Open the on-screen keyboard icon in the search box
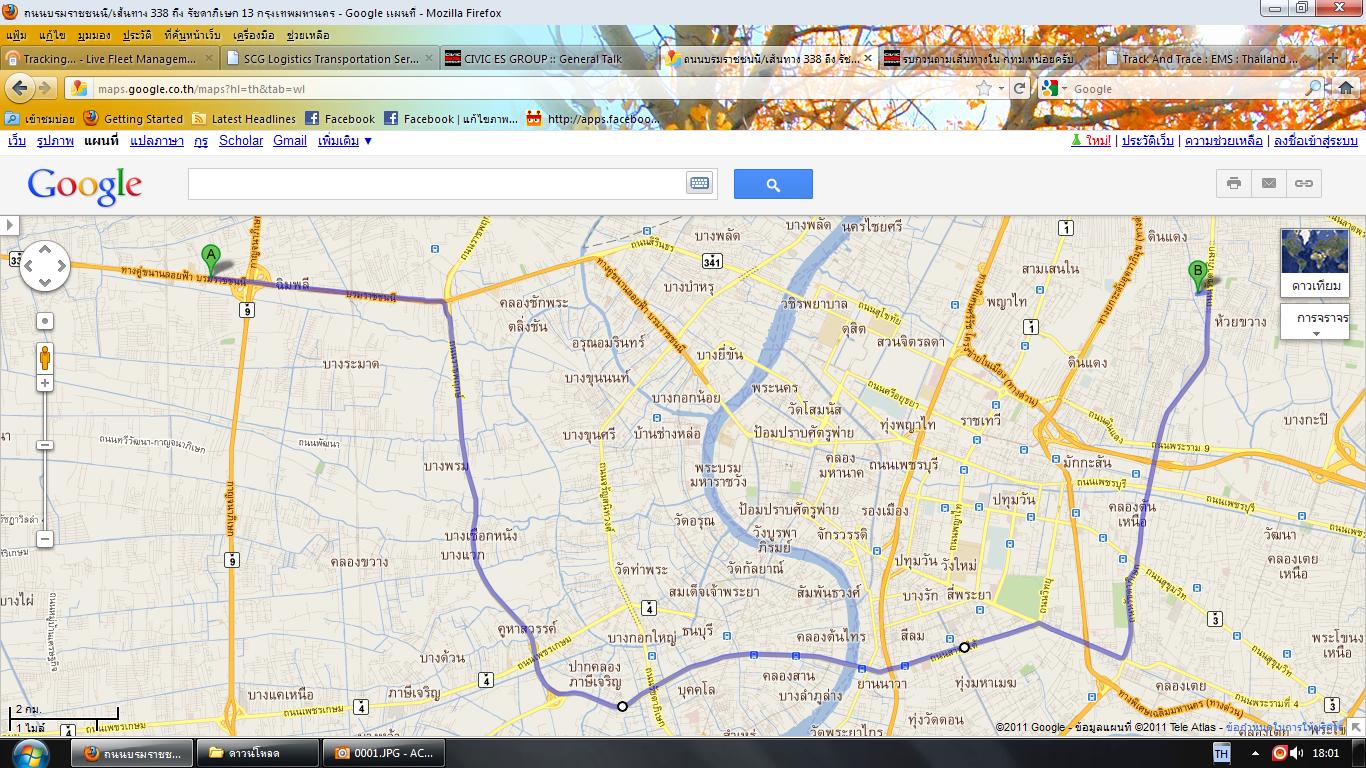 (699, 183)
